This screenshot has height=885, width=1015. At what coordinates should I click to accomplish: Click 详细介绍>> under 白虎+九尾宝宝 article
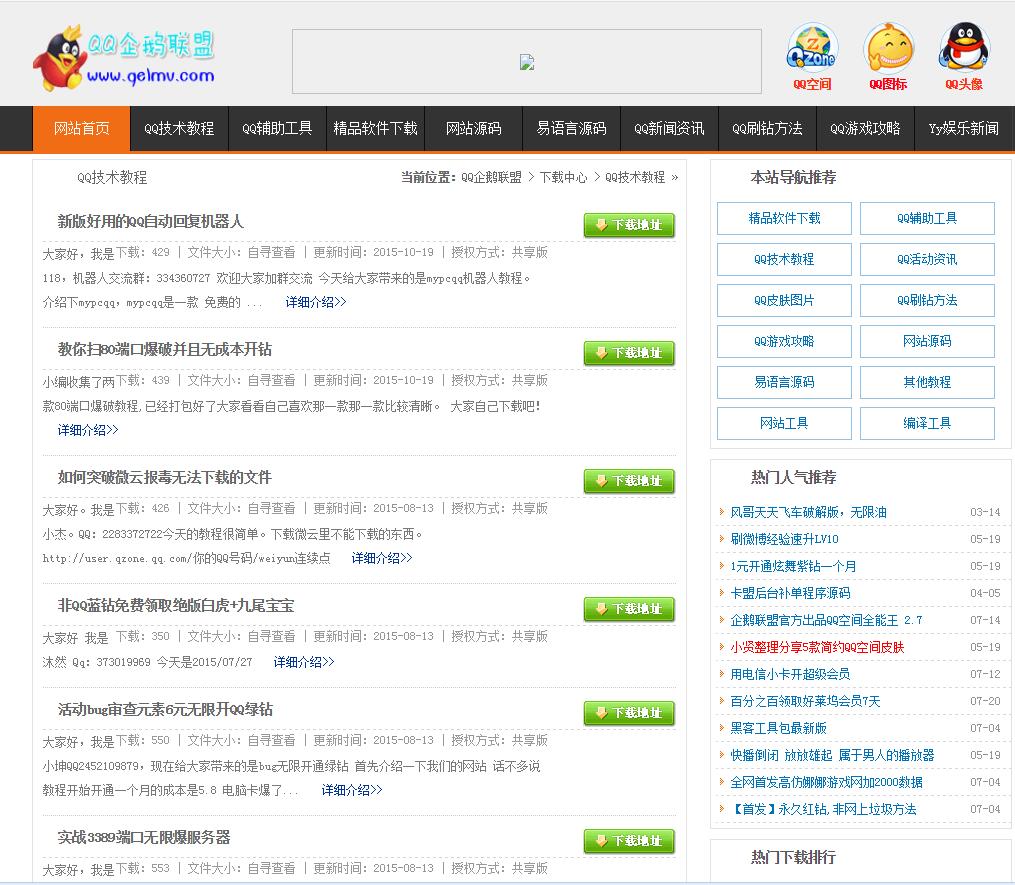(304, 662)
